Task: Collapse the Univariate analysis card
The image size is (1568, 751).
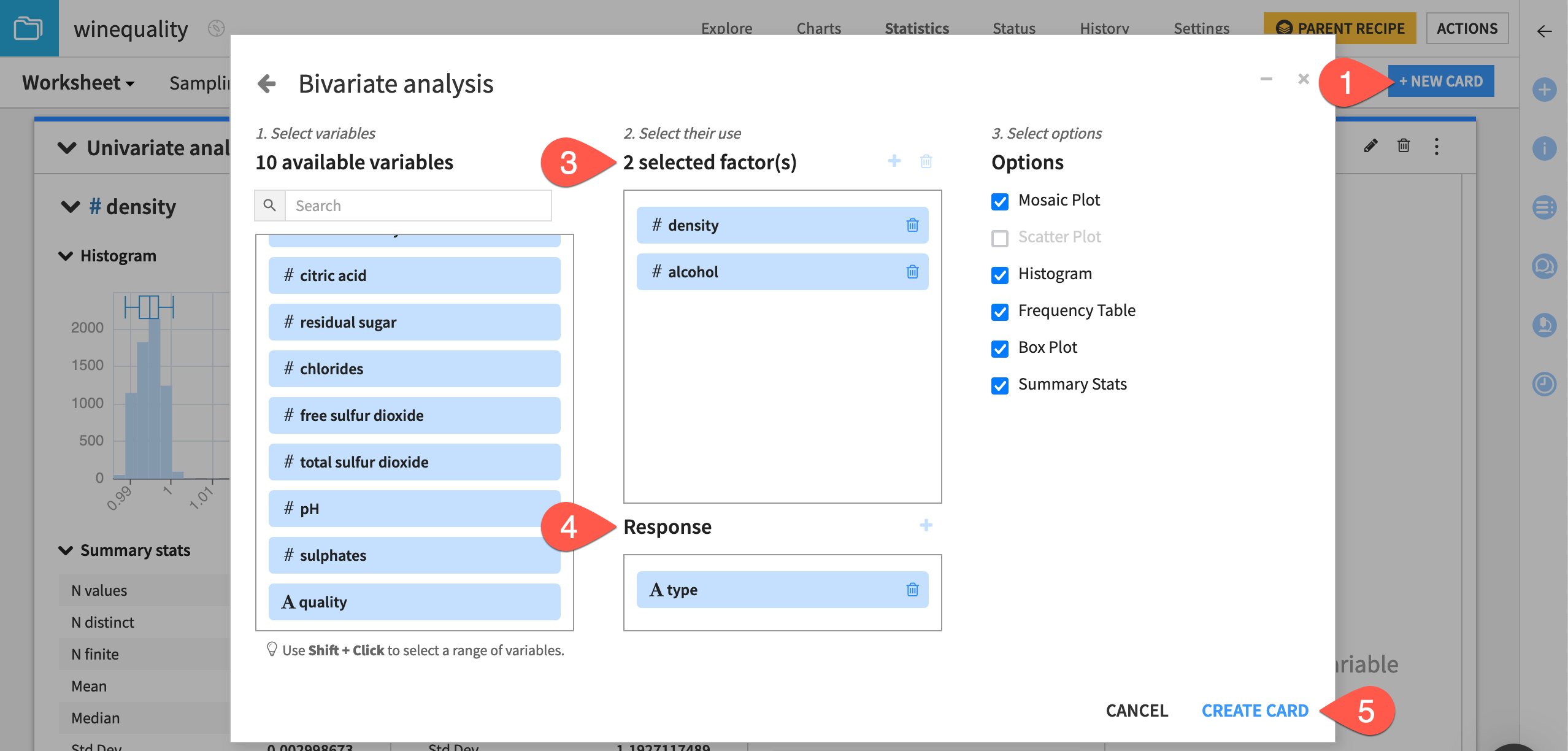Action: 67,148
